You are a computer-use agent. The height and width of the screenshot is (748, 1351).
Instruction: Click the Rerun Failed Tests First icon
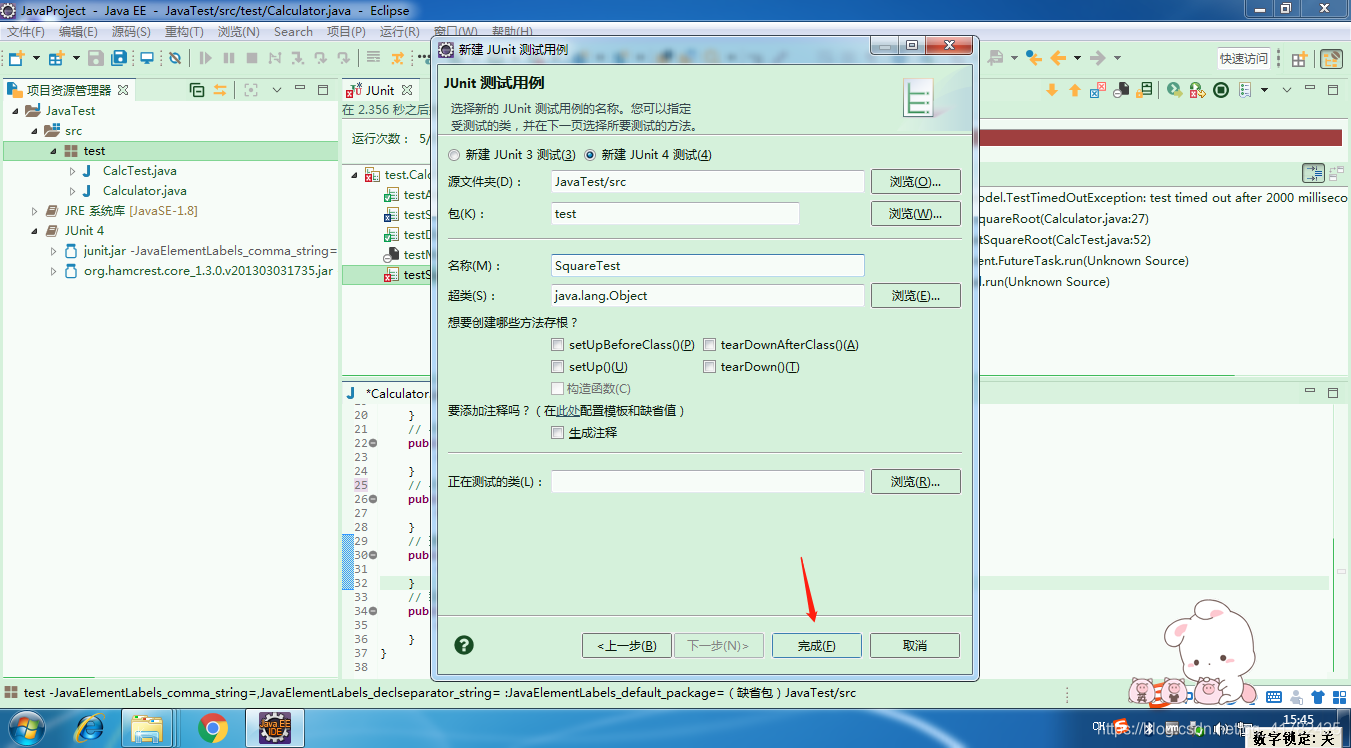pos(1198,90)
